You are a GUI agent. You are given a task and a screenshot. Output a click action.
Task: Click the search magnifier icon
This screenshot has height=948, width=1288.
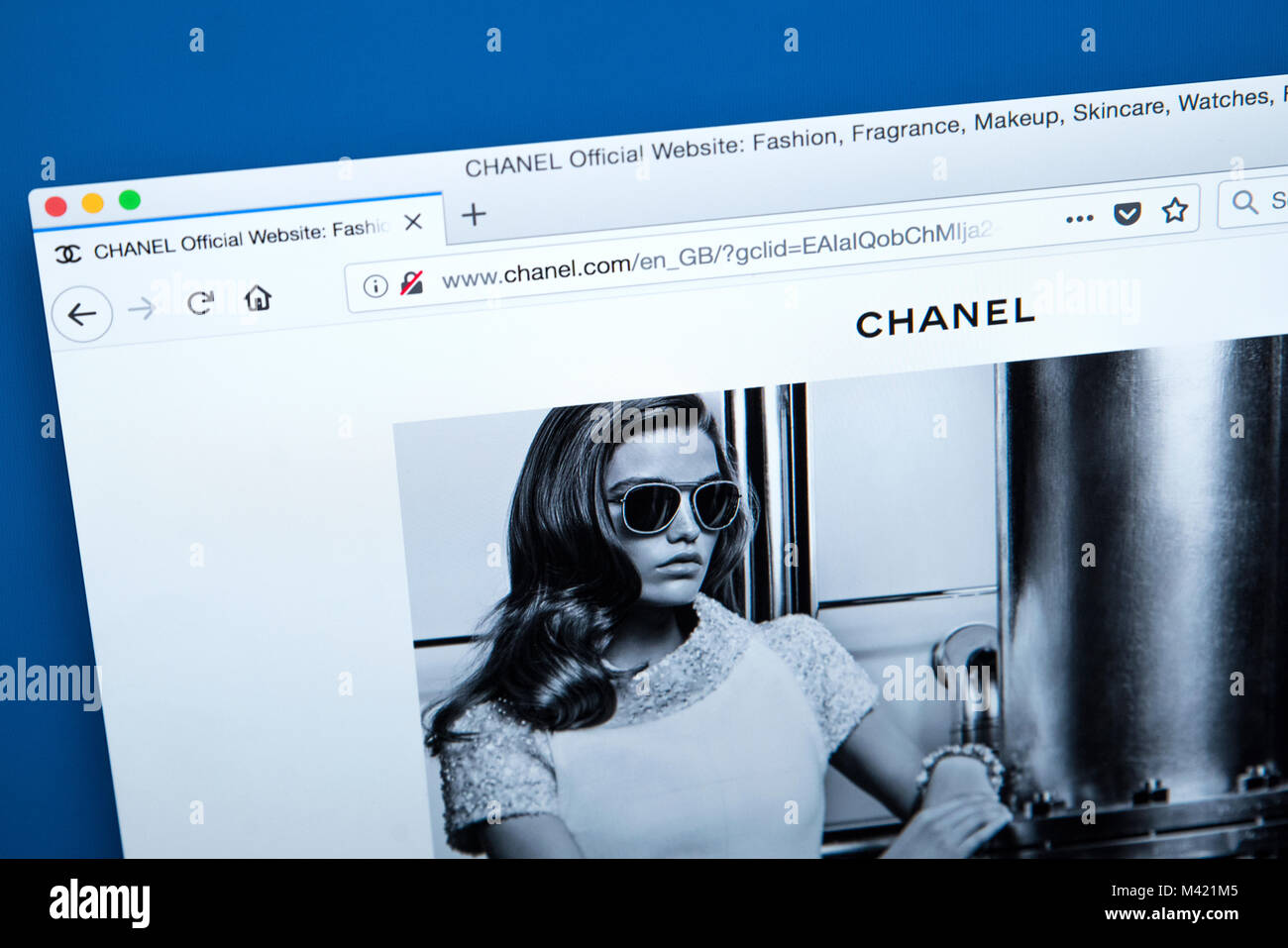coord(1244,202)
